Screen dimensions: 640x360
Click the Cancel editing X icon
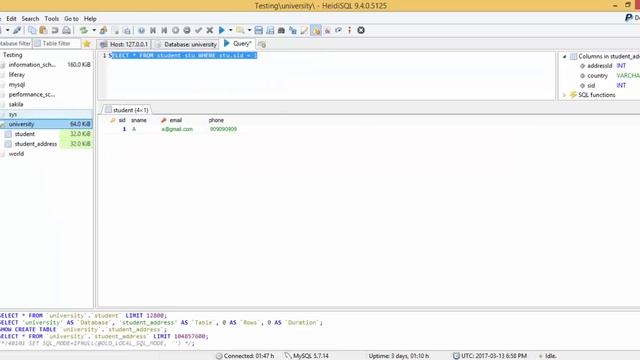coord(210,30)
